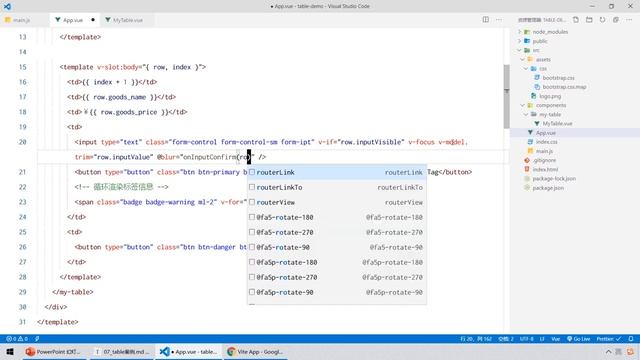
Task: Click line number 22 in the gutter
Action: (22, 187)
